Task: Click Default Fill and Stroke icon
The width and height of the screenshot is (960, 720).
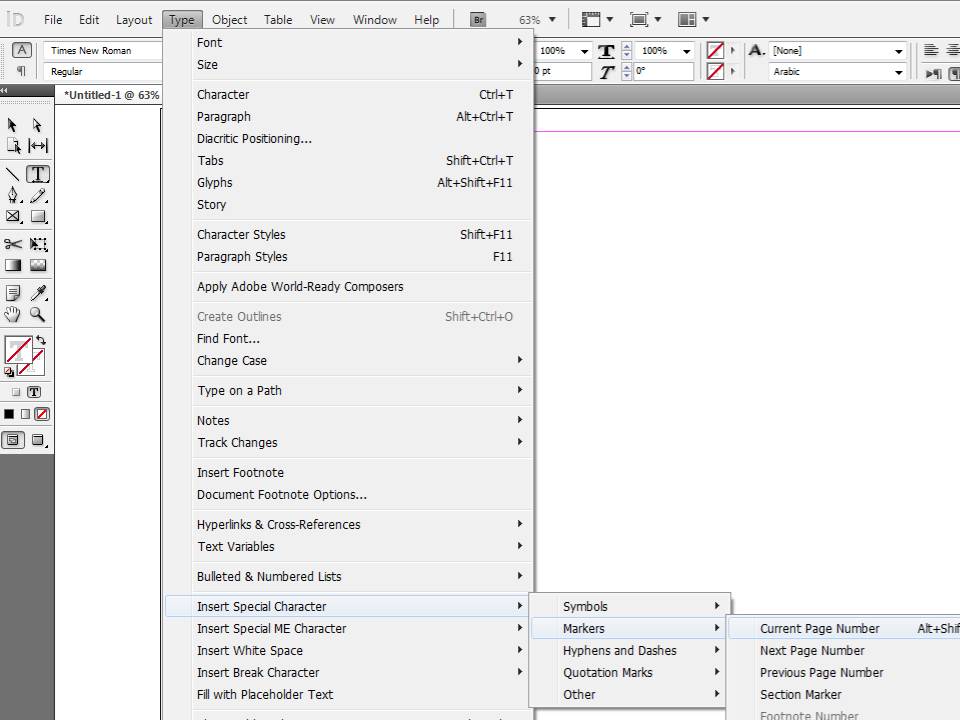Action: 9,372
